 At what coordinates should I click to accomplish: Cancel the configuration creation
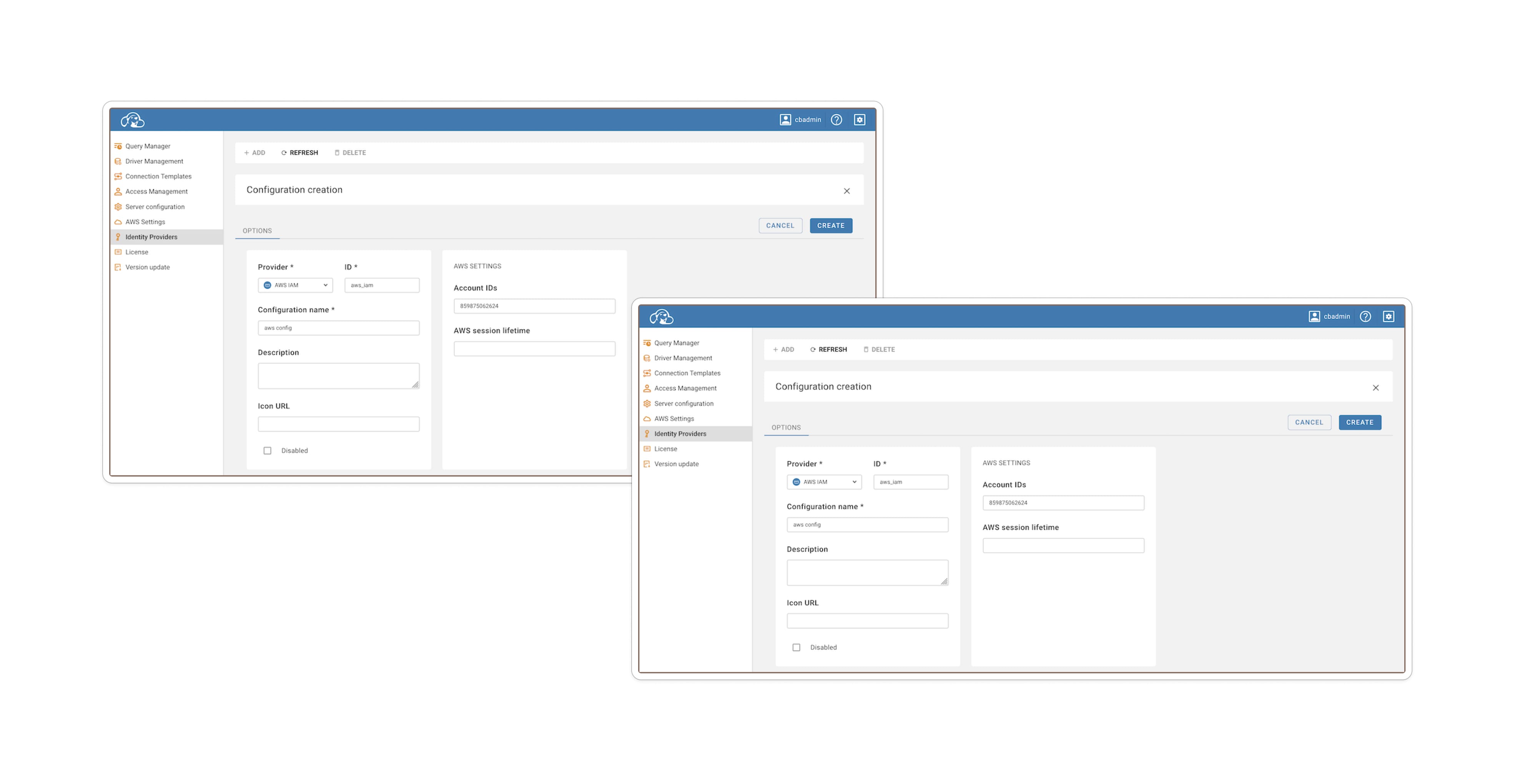click(1309, 422)
